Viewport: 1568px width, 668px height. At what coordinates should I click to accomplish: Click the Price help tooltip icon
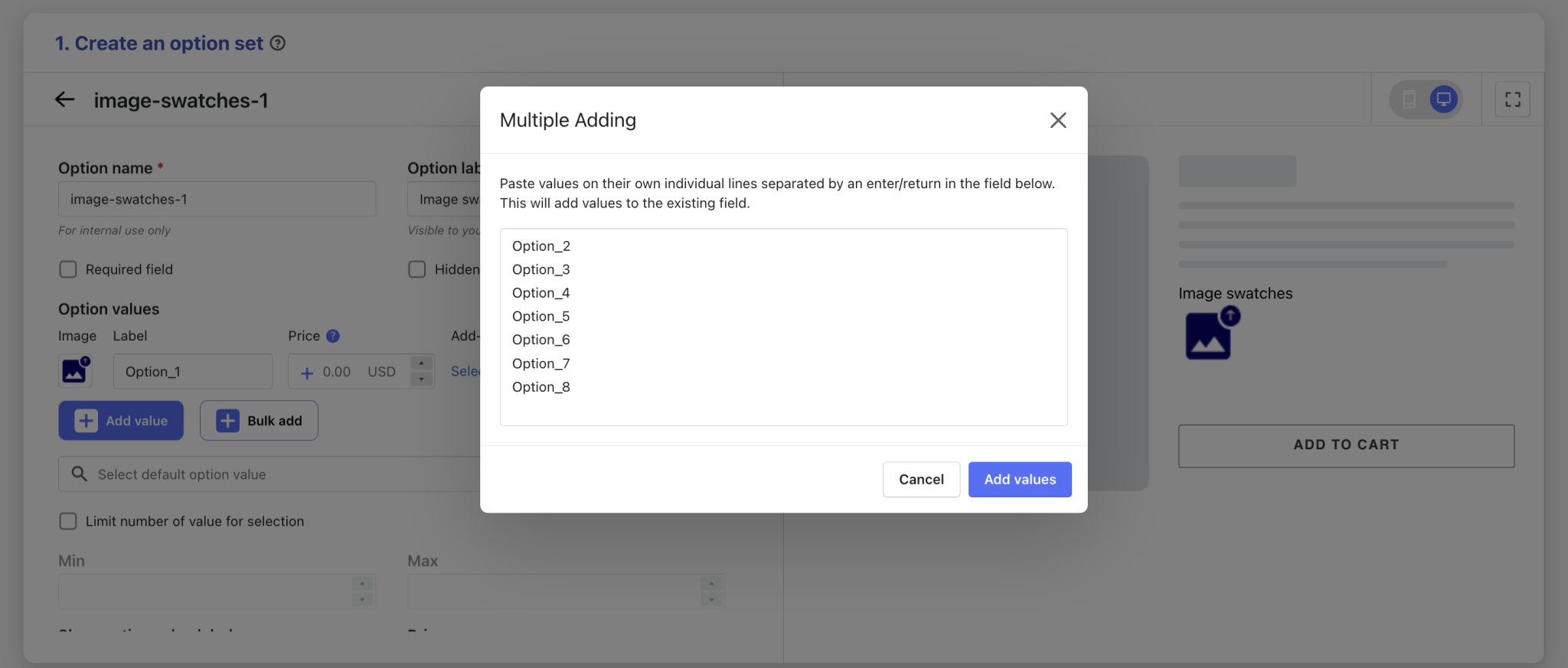pyautogui.click(x=332, y=336)
